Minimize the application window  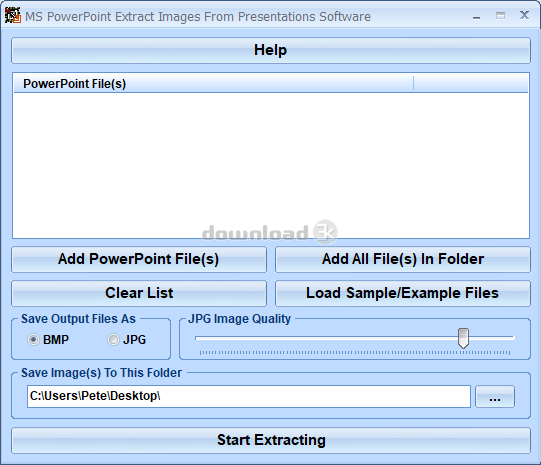point(476,16)
